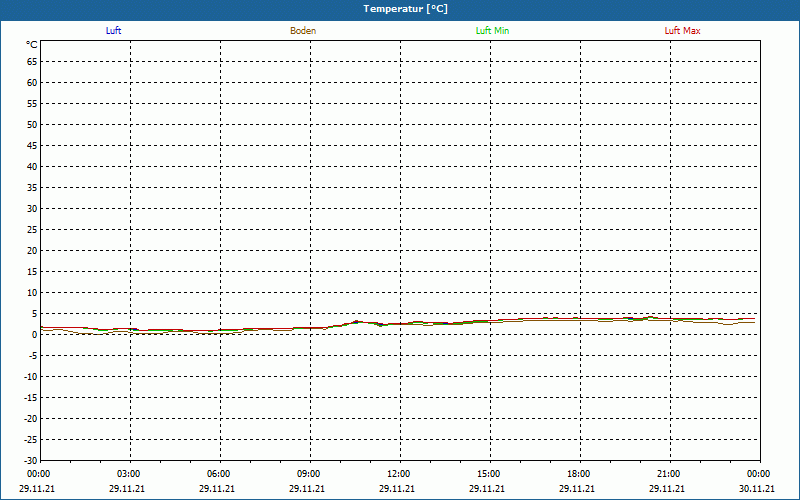
Task: Click the '15:00' time axis label
Action: point(489,474)
